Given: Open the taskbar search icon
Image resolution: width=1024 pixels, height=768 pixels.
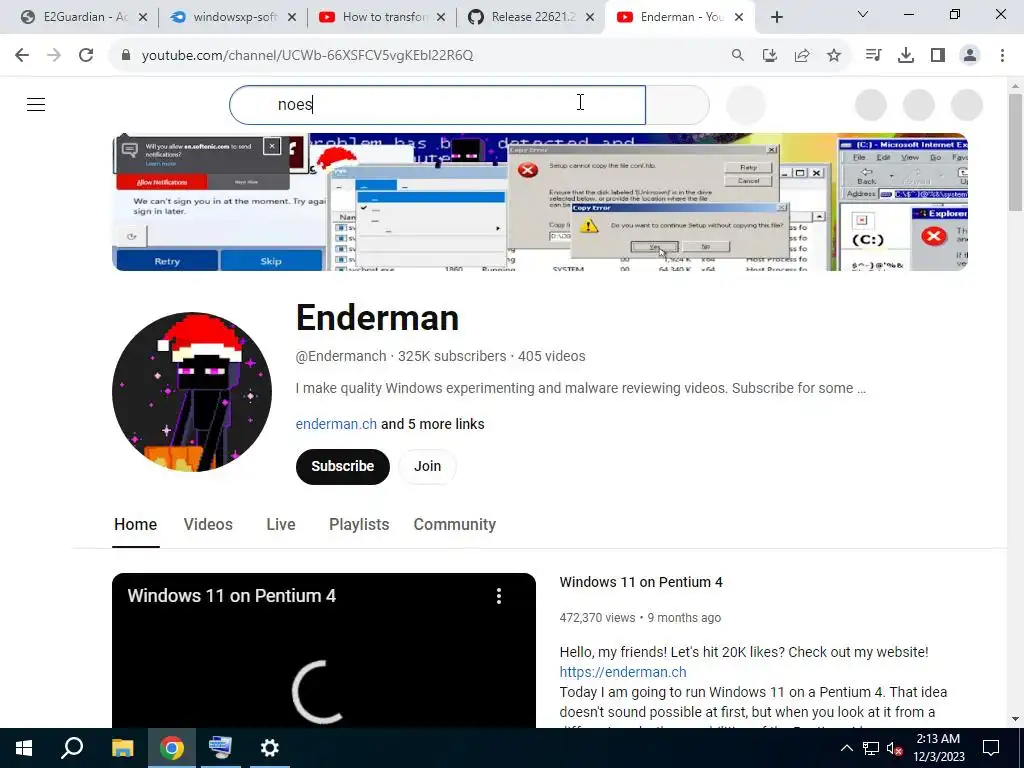Looking at the screenshot, I should coord(72,748).
